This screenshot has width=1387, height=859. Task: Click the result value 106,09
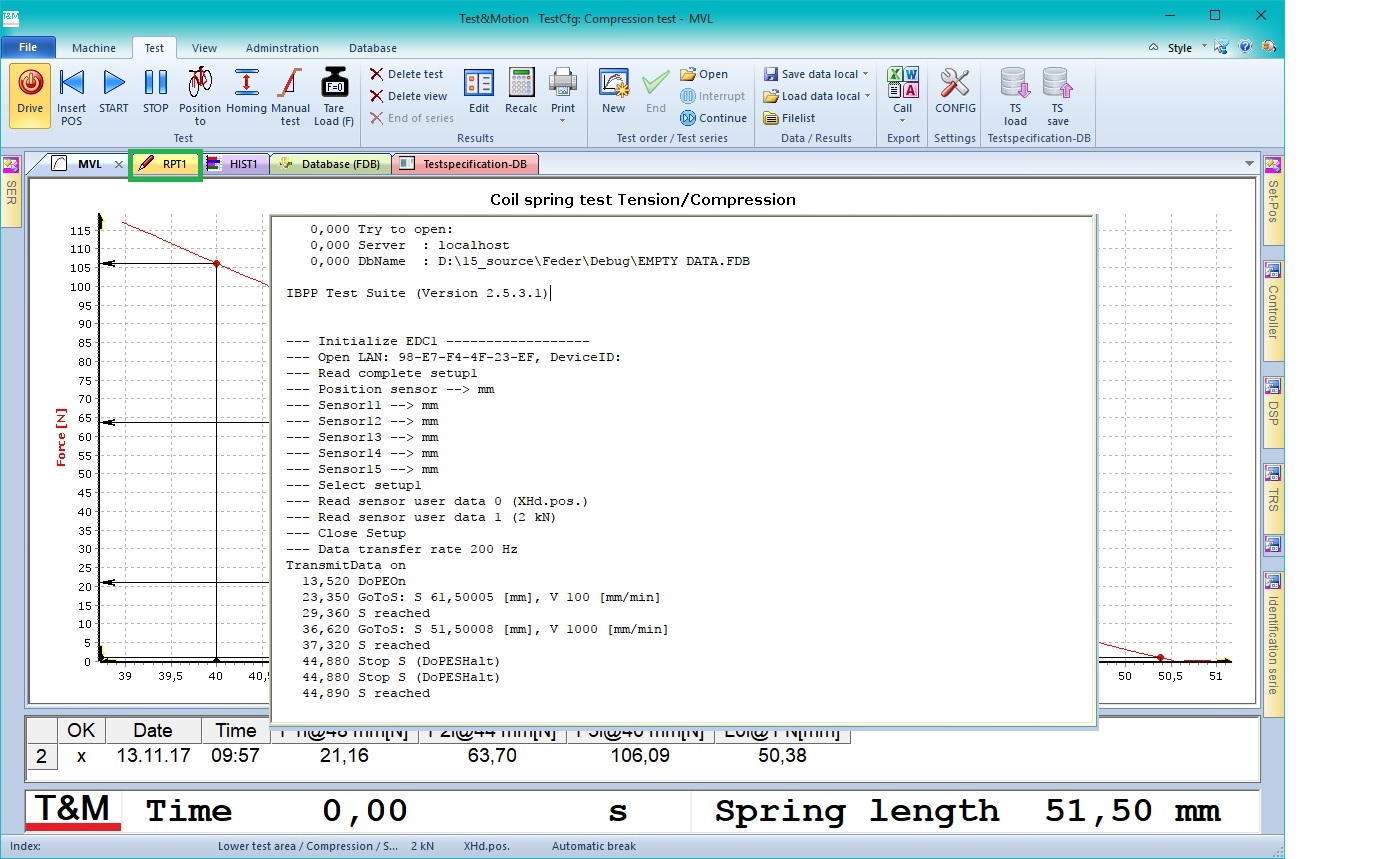click(640, 756)
